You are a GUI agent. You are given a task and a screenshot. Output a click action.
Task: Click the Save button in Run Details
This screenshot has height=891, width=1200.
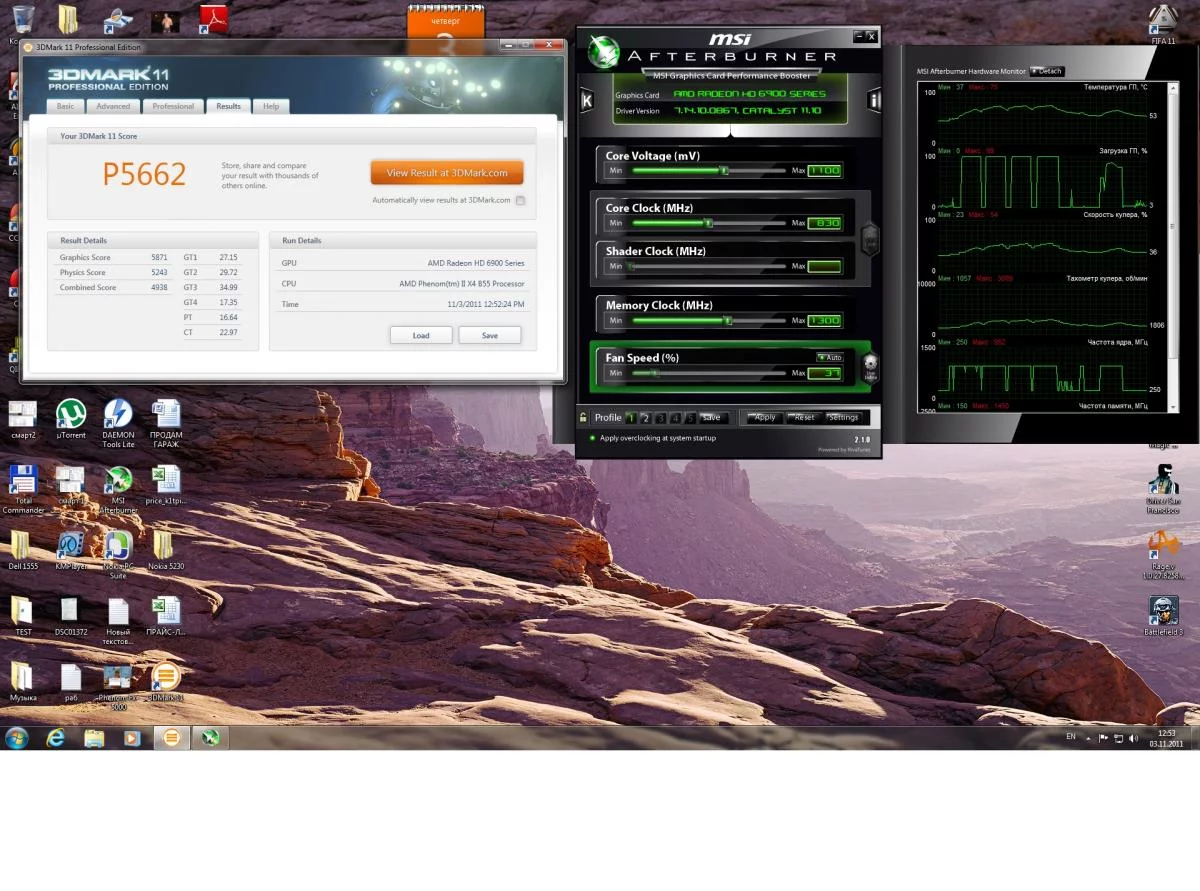point(490,335)
